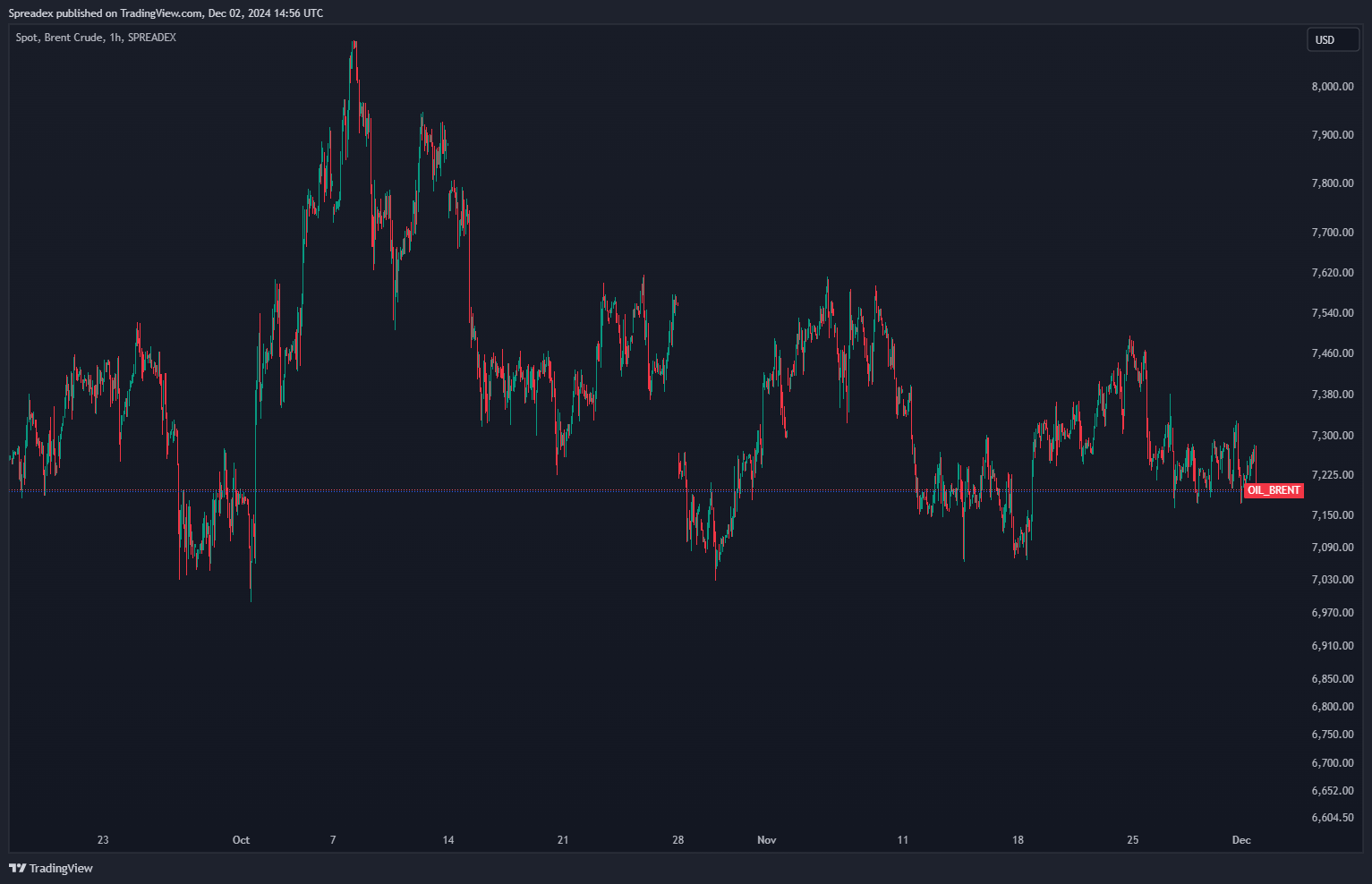Click the 6,750.00 price axis label

(1333, 735)
